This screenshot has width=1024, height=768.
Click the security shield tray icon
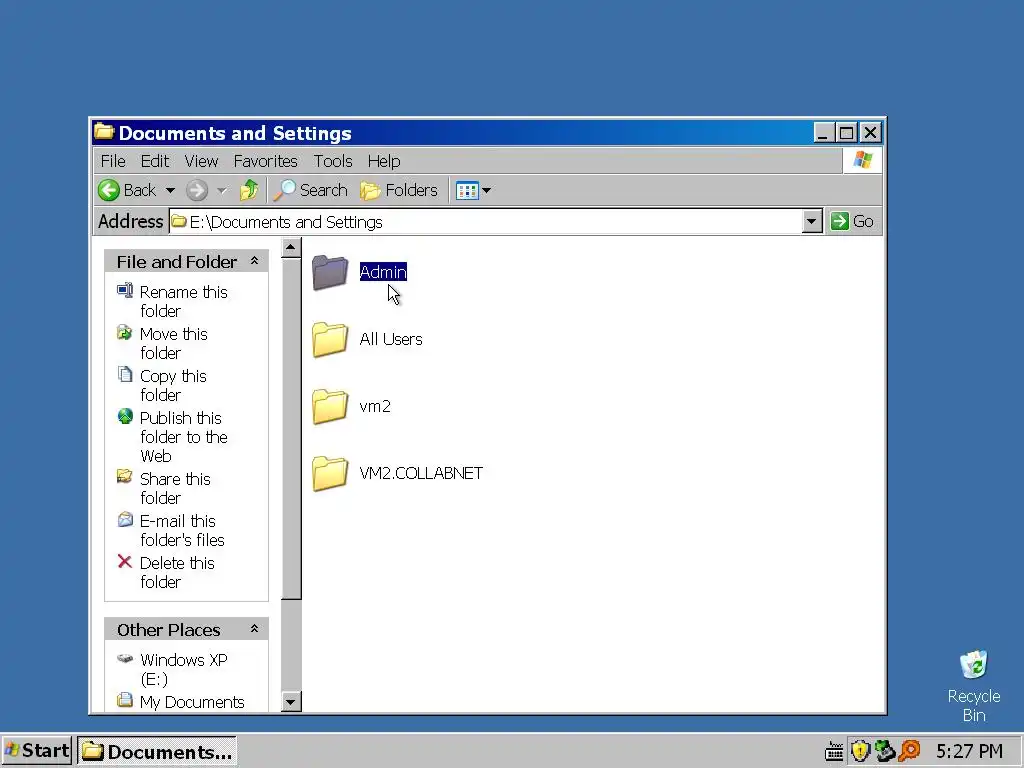(860, 752)
